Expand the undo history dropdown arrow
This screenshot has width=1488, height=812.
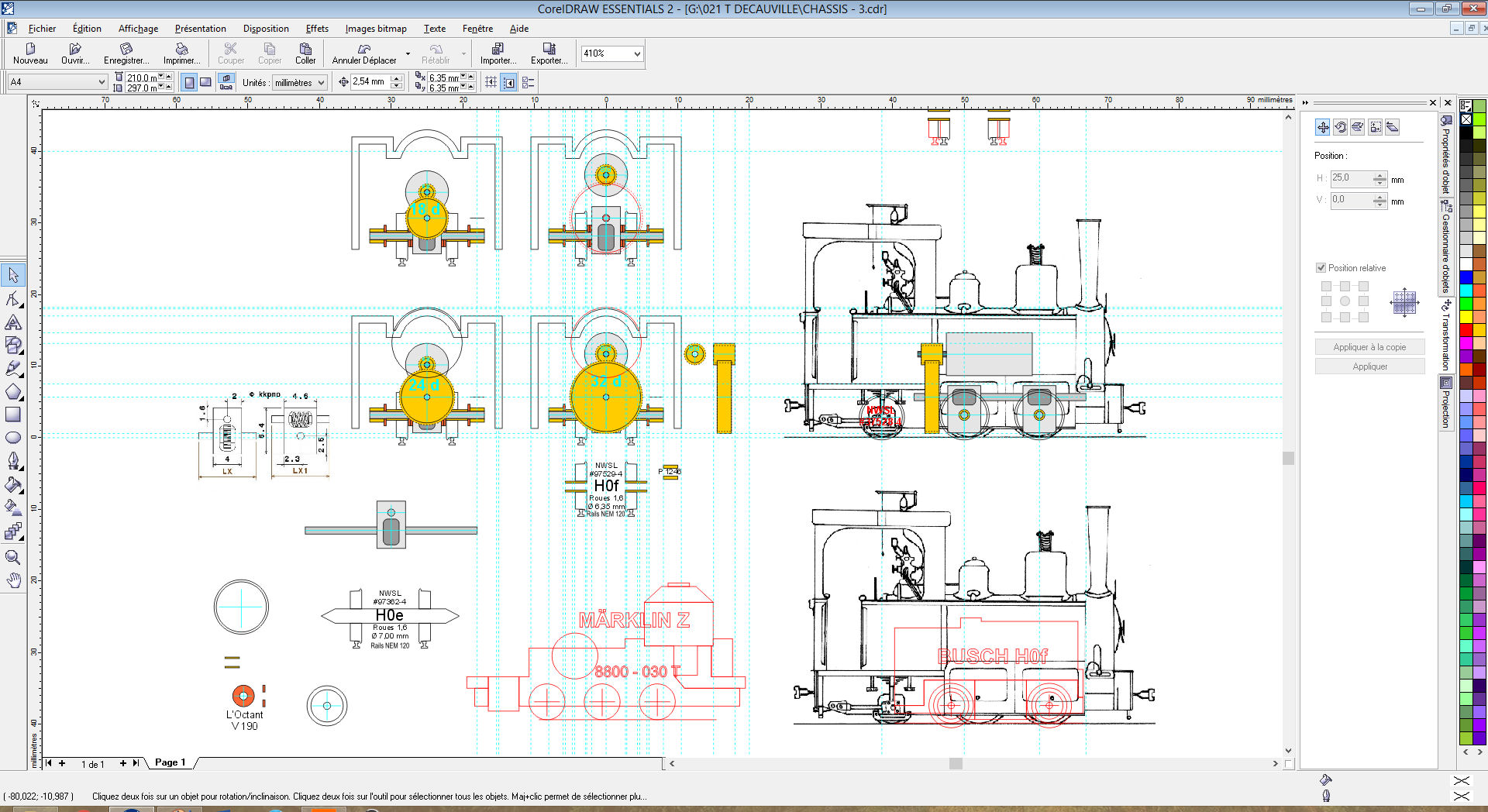point(408,53)
